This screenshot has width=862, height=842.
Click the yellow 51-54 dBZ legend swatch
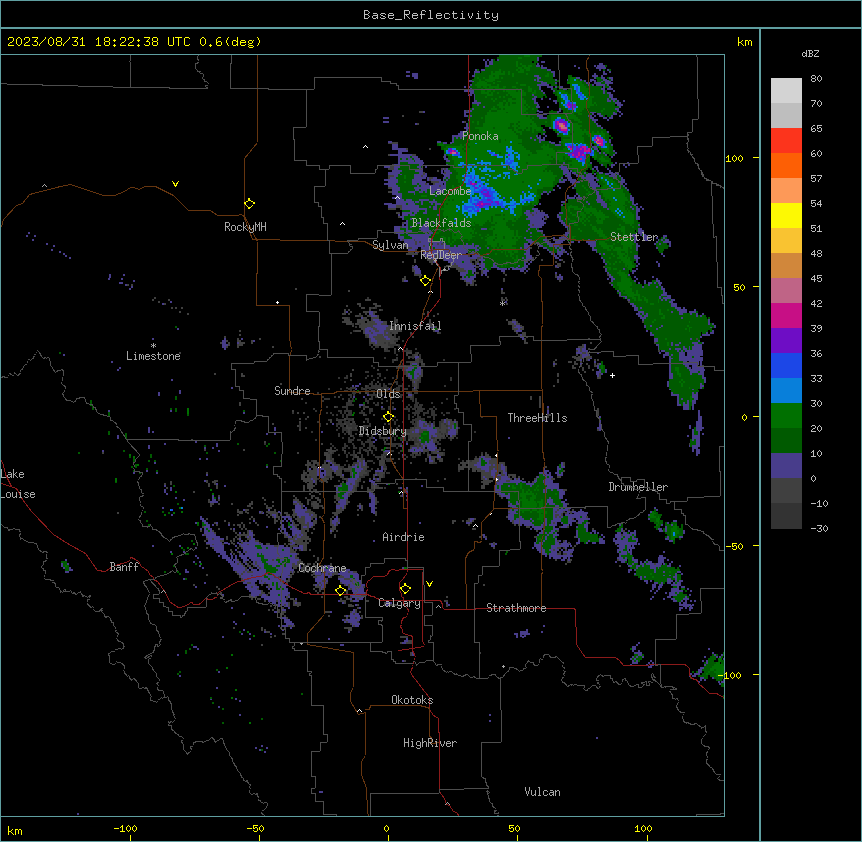786,216
